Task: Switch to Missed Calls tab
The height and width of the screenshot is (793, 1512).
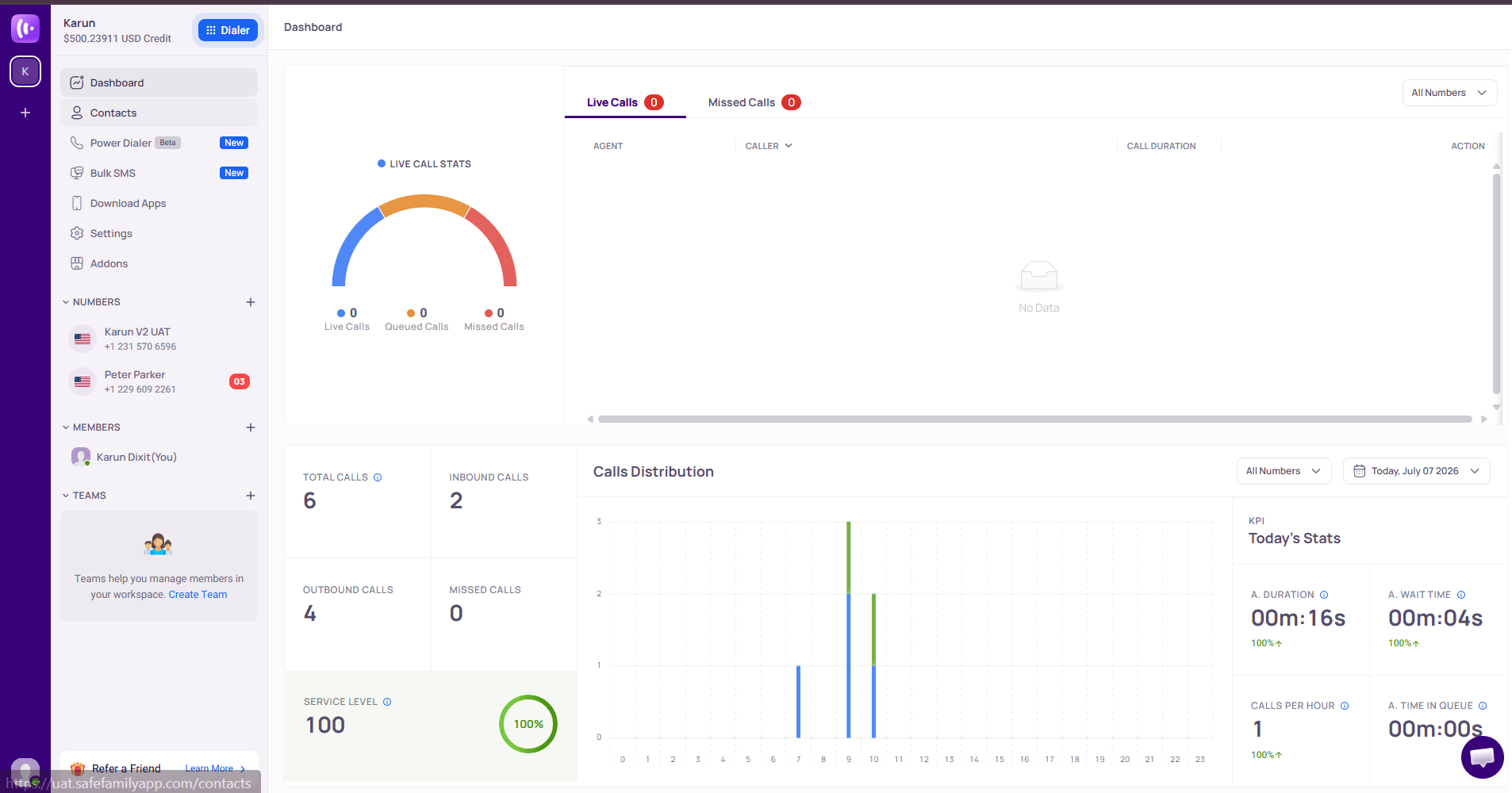Action: click(754, 102)
